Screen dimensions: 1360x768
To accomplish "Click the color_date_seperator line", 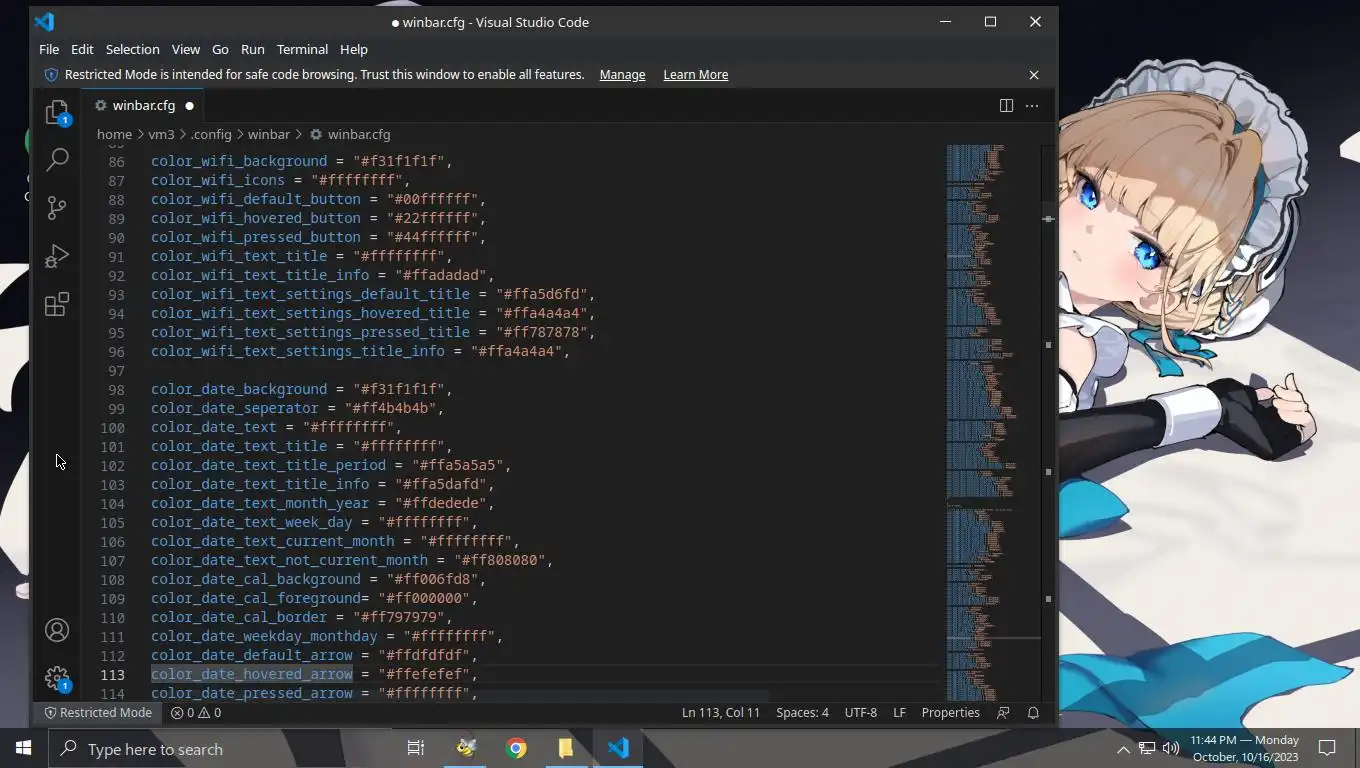I will coord(297,408).
